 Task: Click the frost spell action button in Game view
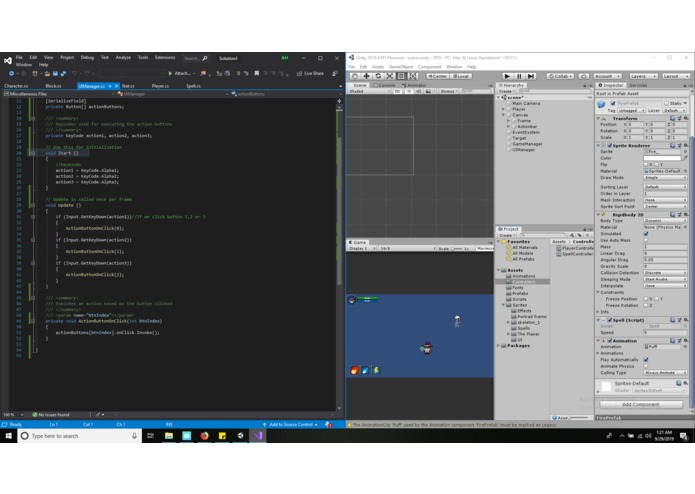(x=365, y=370)
